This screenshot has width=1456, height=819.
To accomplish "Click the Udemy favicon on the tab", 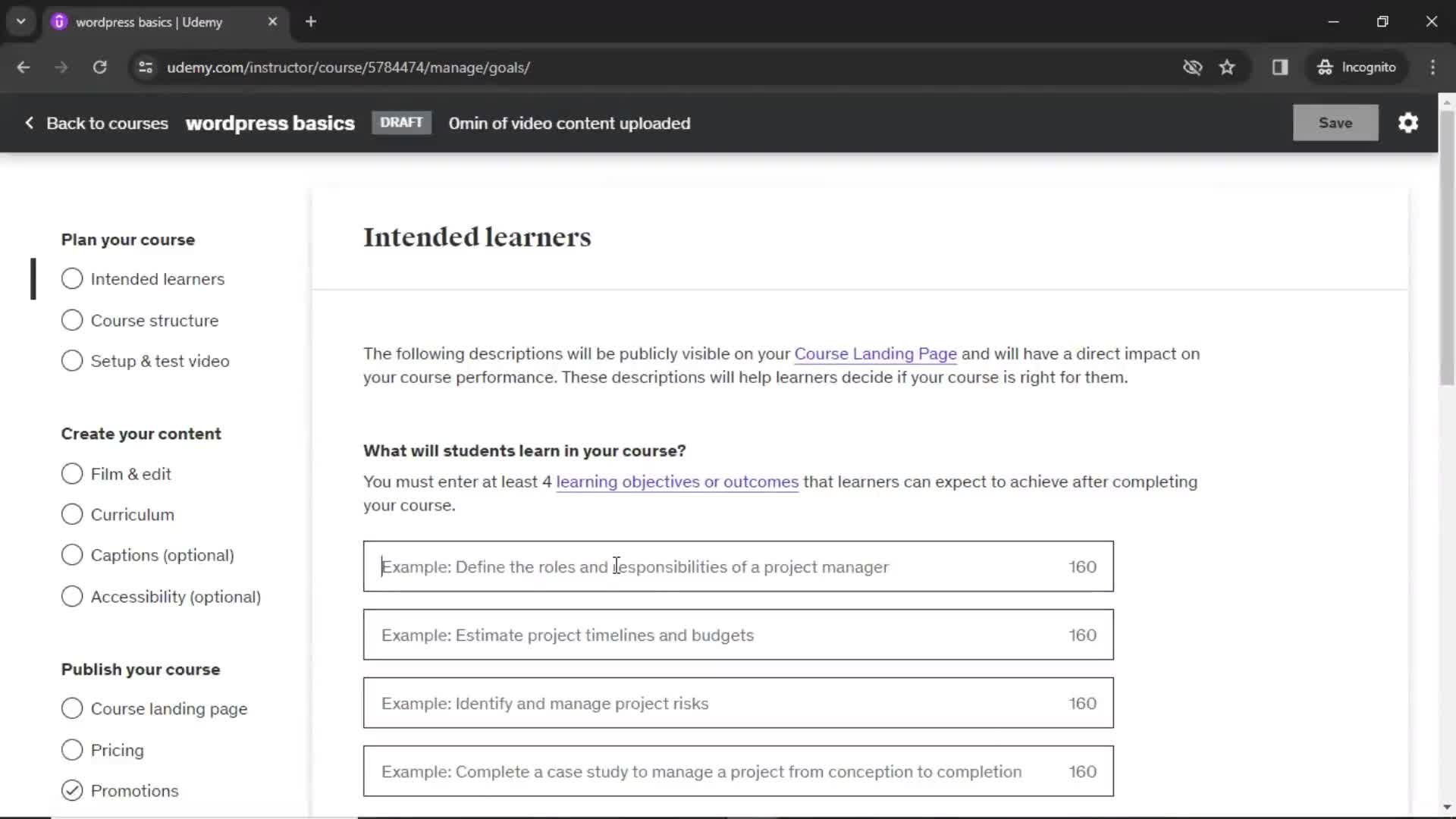I will point(59,22).
